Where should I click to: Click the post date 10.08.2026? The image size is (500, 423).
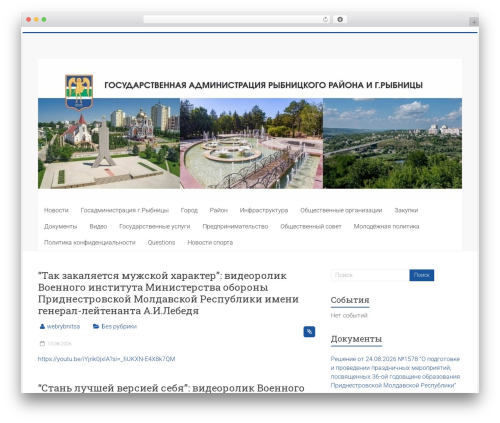59,344
